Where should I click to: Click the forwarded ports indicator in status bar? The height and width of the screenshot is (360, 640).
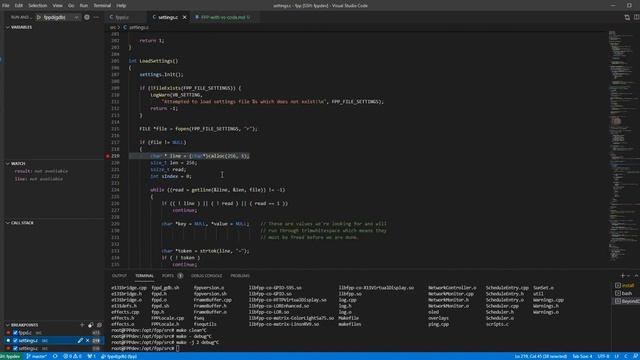point(91,356)
